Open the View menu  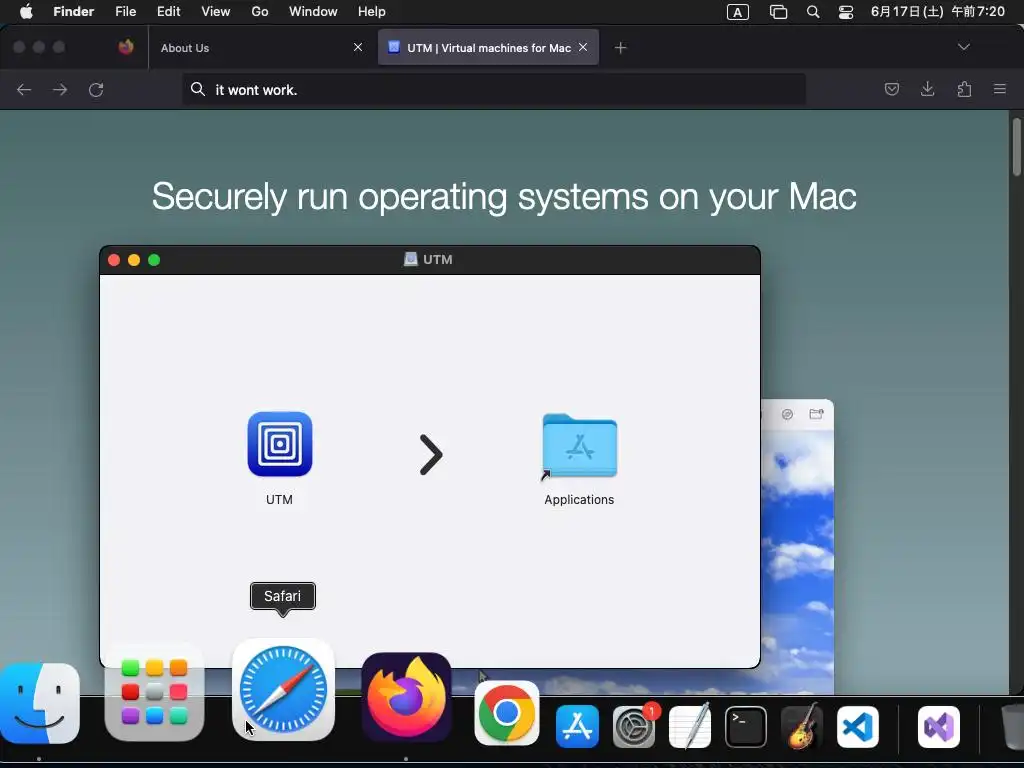tap(216, 12)
